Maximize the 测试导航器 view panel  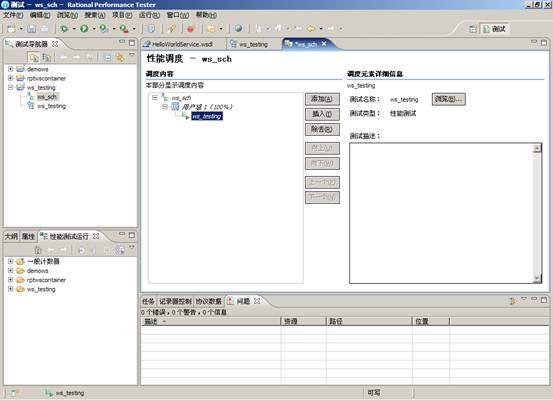[132, 43]
